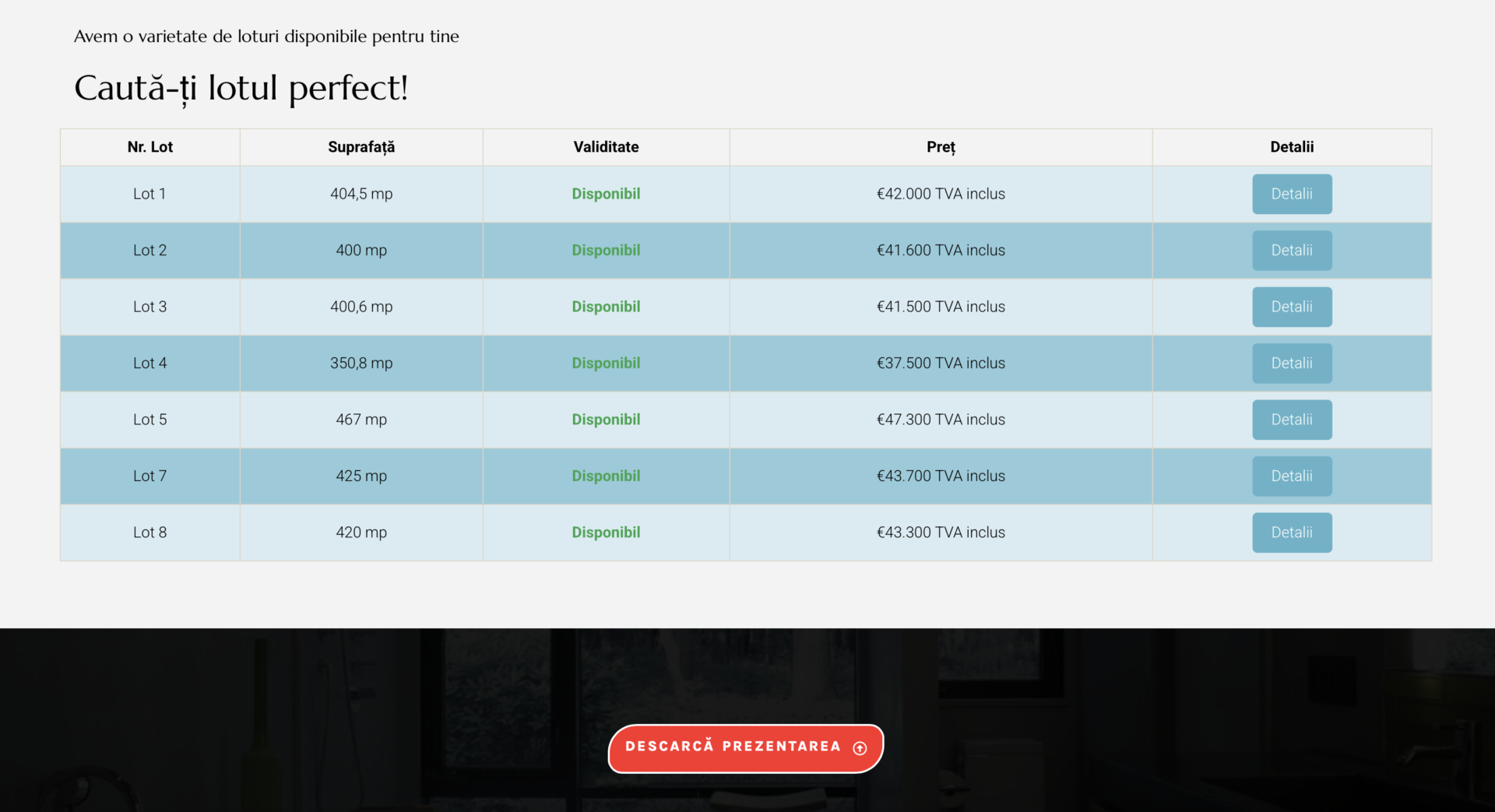Click the Nr. Lot column header
1495x812 pixels.
[x=149, y=147]
